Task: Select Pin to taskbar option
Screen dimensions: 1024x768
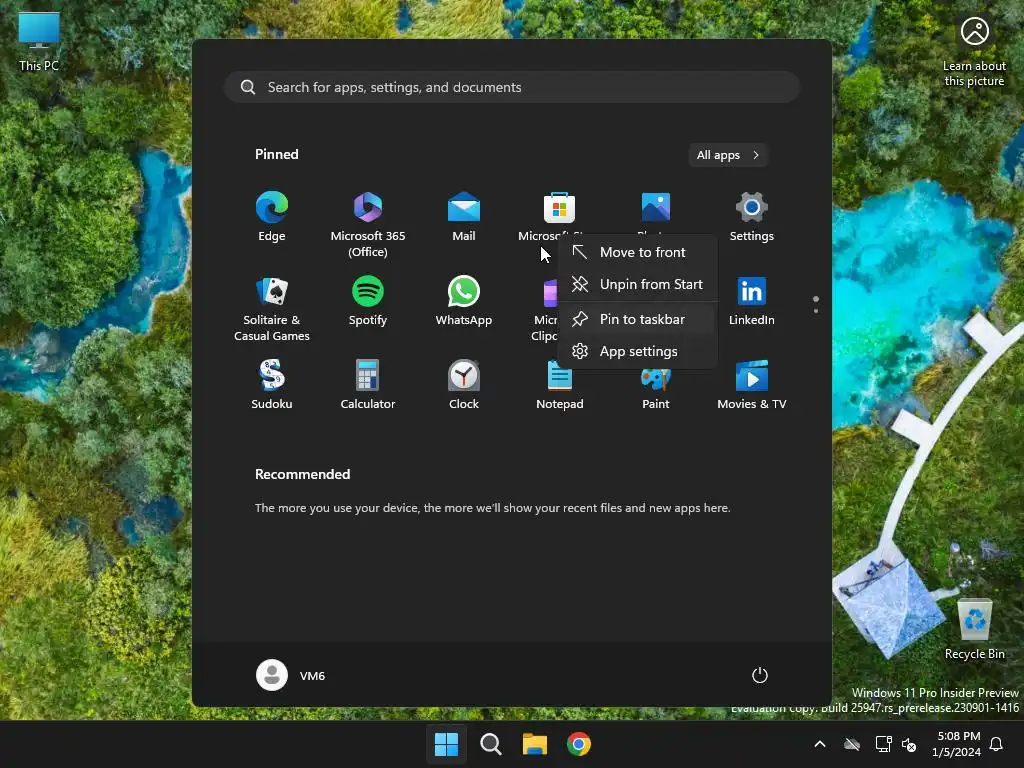Action: (637, 319)
